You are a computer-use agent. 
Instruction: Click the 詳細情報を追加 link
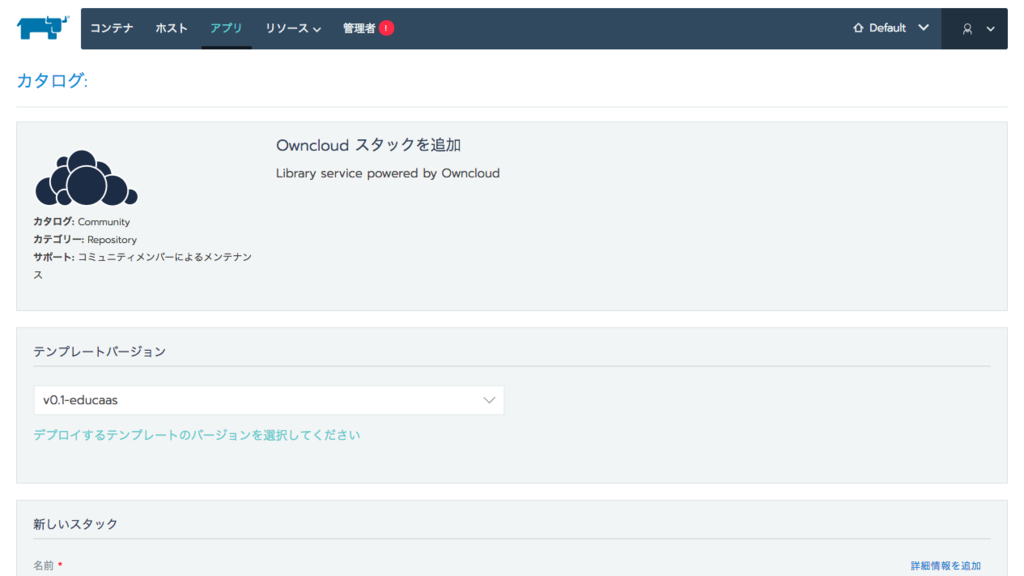tap(946, 566)
